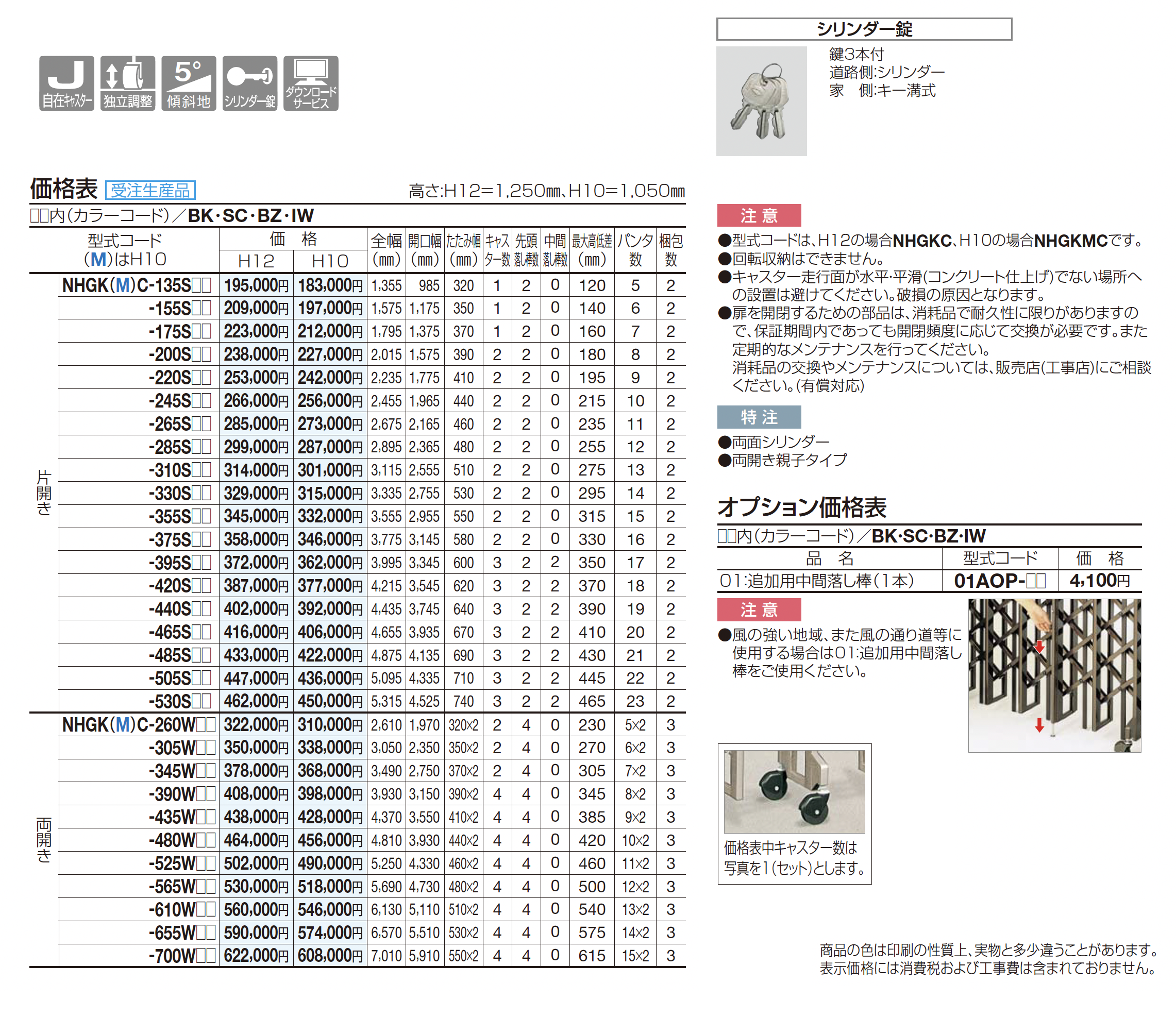Click the red 注意 heading above notes
1176x1017 pixels.
(x=759, y=216)
